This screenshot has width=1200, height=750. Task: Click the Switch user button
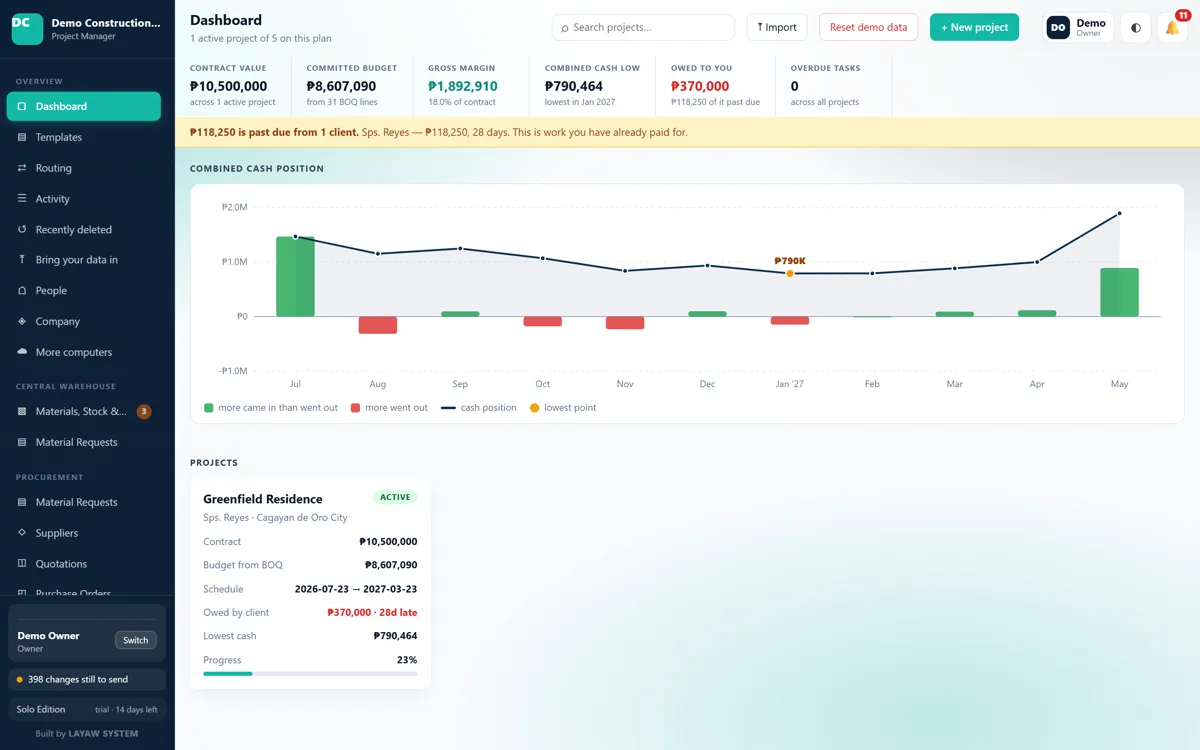pyautogui.click(x=136, y=640)
